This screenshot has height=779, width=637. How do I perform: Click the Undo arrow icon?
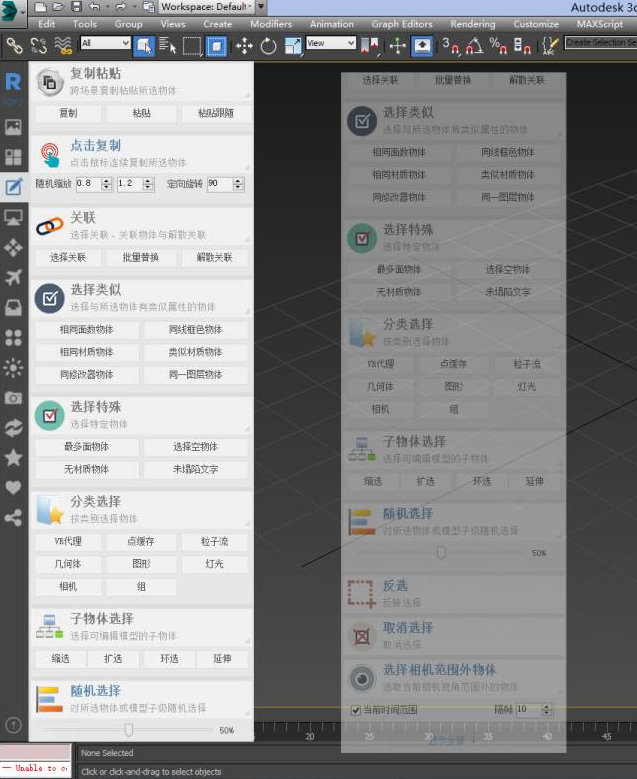[94, 7]
